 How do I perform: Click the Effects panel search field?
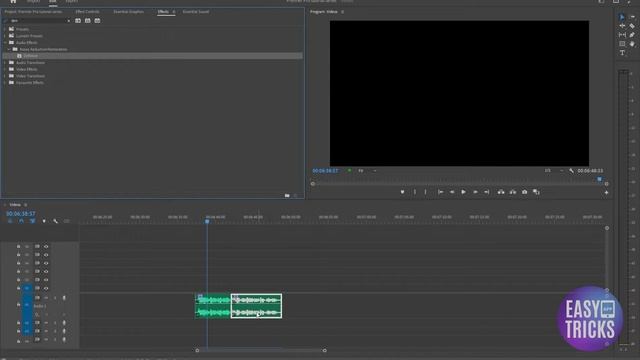tap(38, 21)
